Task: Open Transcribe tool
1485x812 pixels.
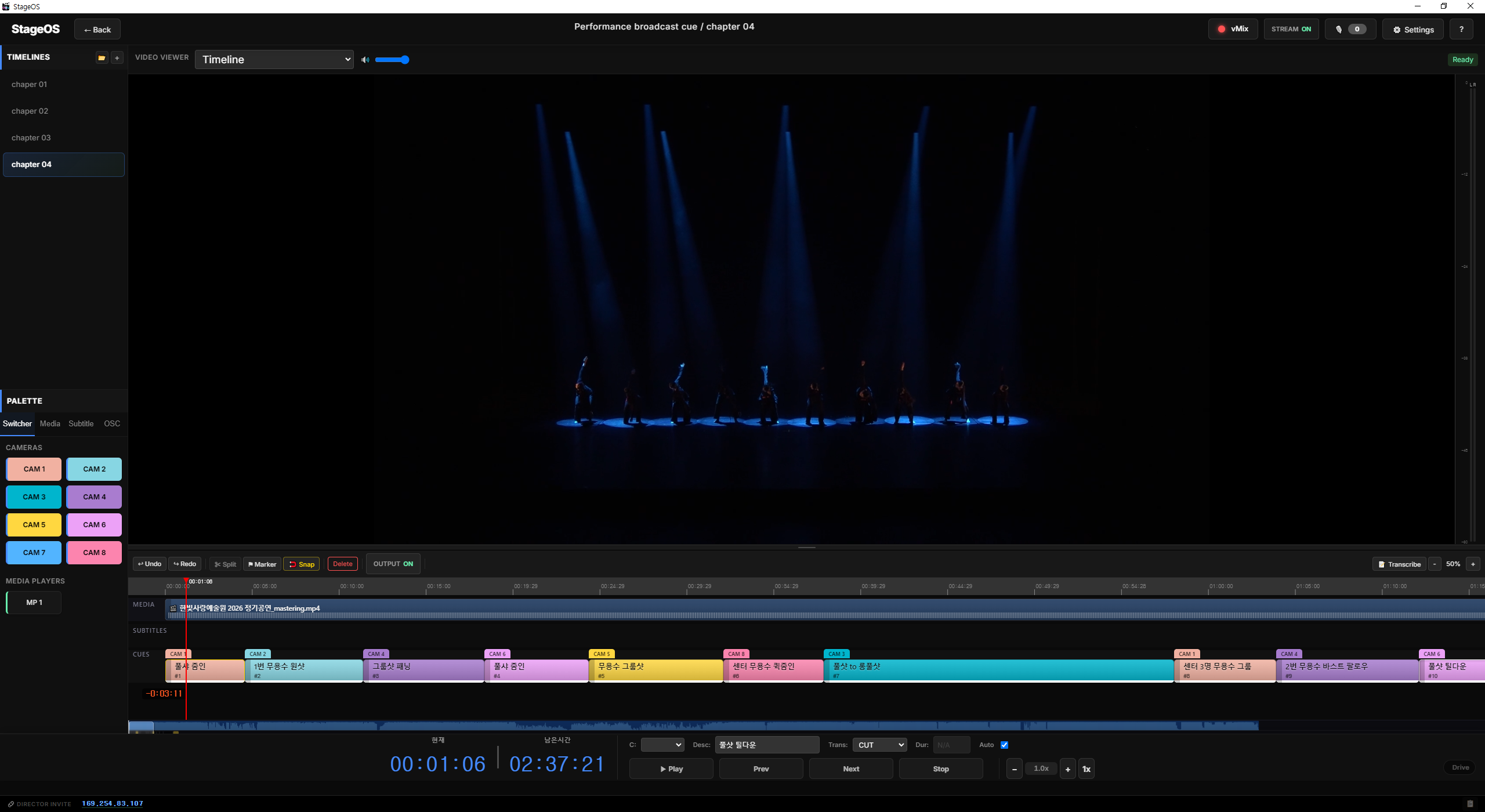Action: coord(1399,564)
